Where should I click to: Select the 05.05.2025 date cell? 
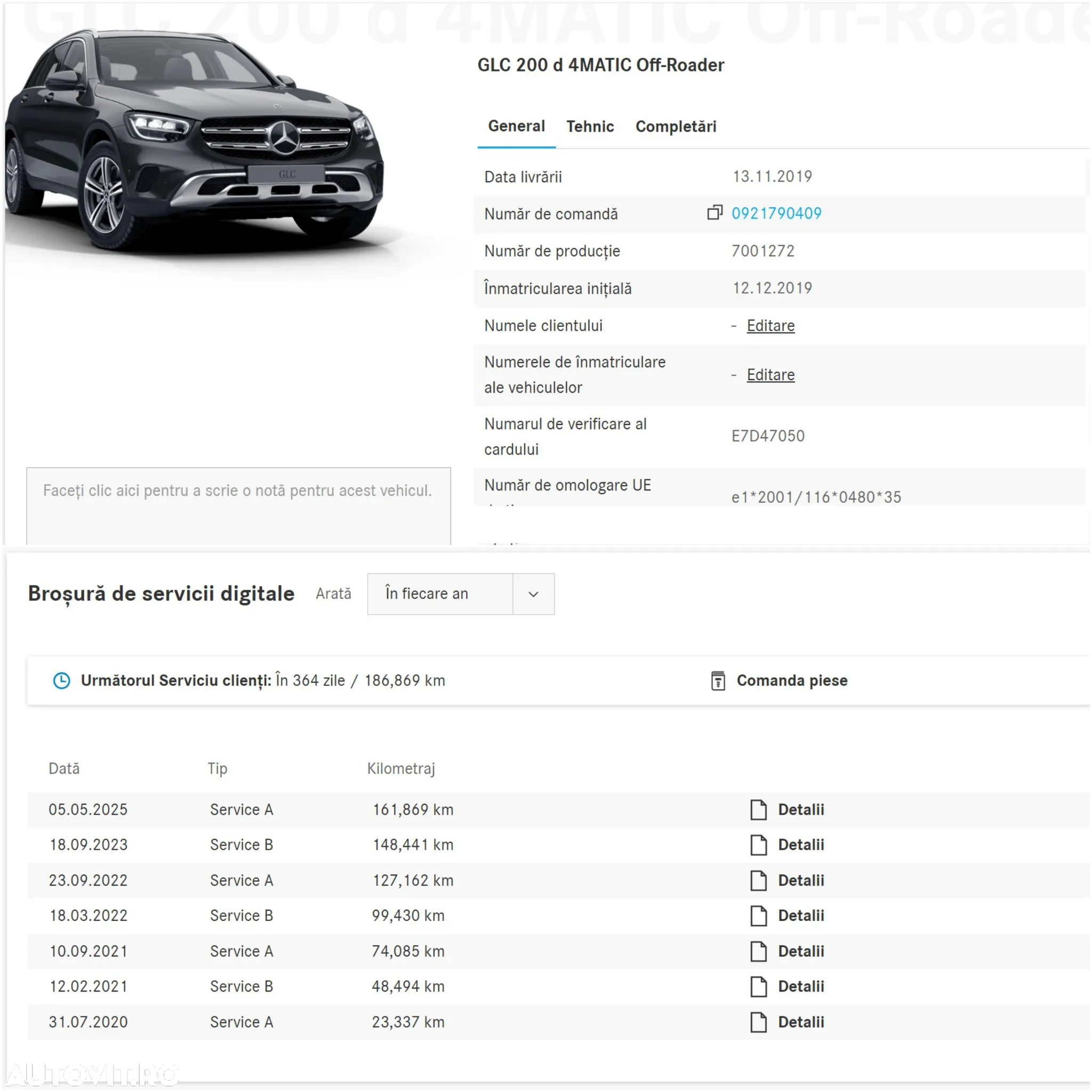pos(88,809)
